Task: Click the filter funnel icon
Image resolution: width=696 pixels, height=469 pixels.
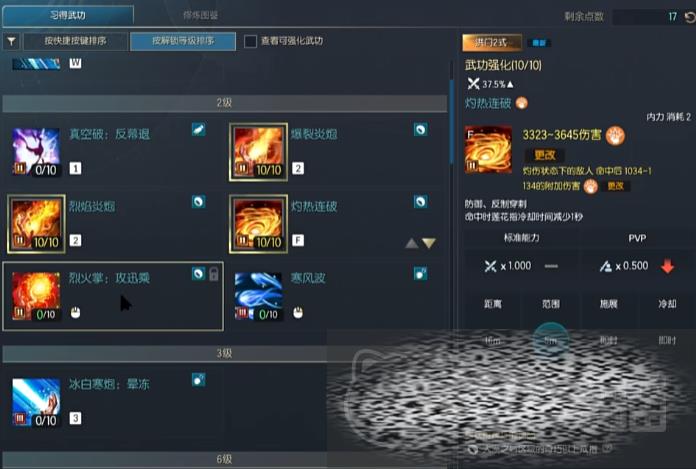Action: [12, 42]
